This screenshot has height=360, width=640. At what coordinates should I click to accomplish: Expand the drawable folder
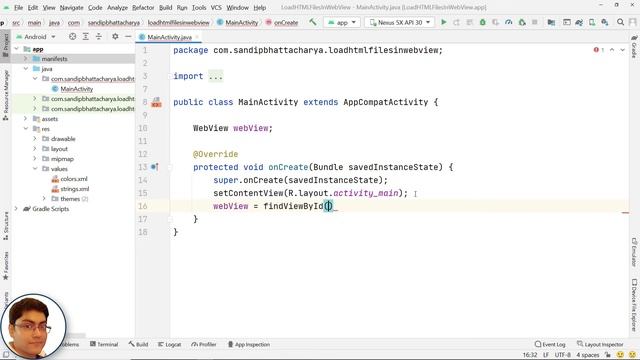coord(35,139)
